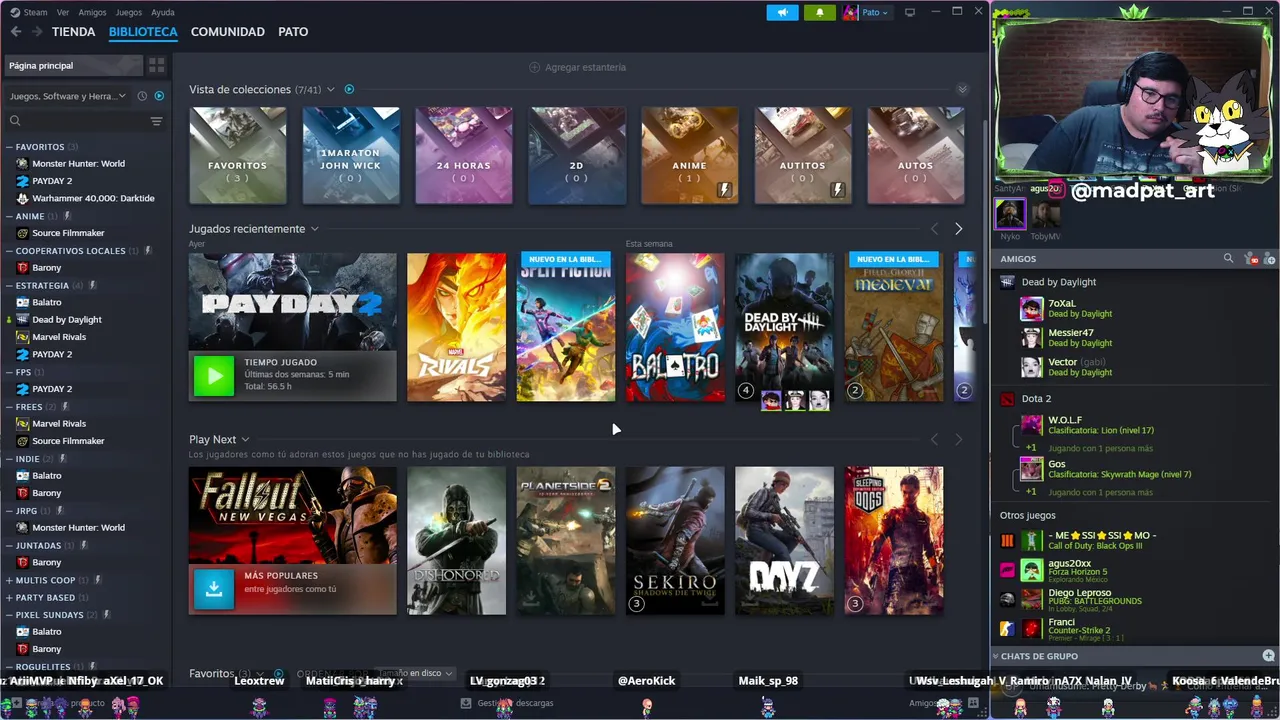Open the Tamaño en disco sort dropdown
Image resolution: width=1280 pixels, height=720 pixels.
click(x=415, y=673)
